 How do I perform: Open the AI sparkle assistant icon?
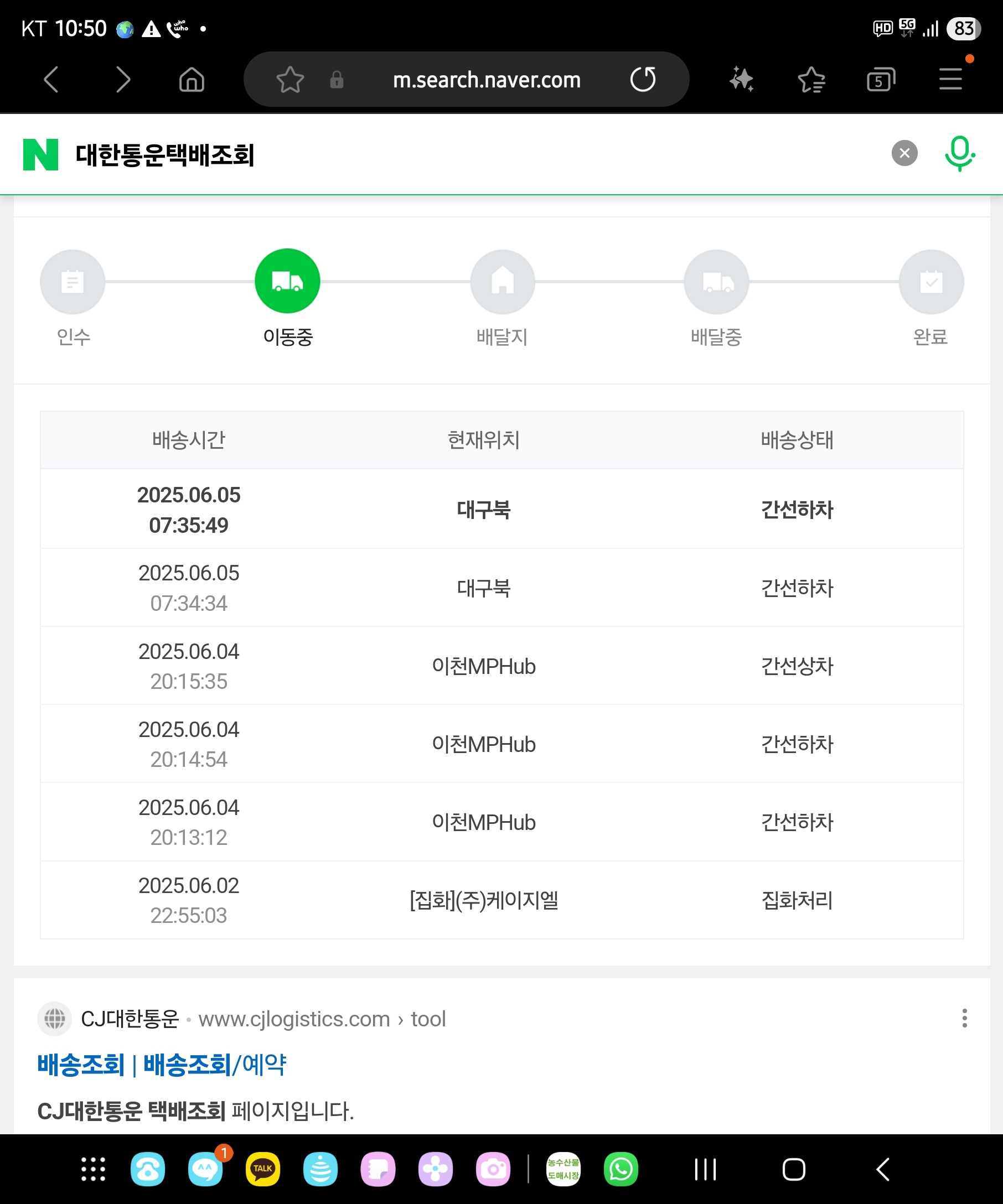(742, 79)
